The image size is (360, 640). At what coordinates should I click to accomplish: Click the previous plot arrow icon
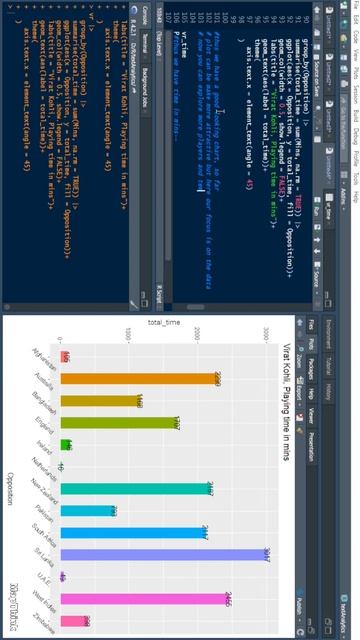(x=300, y=322)
